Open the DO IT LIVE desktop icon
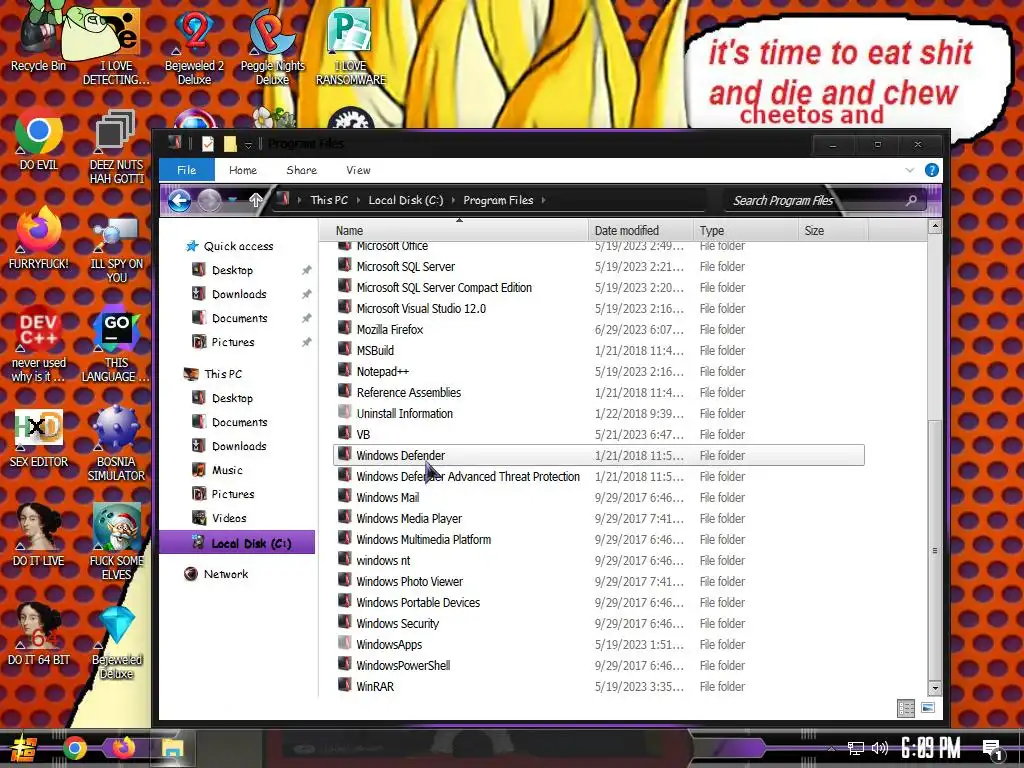 pos(38,536)
